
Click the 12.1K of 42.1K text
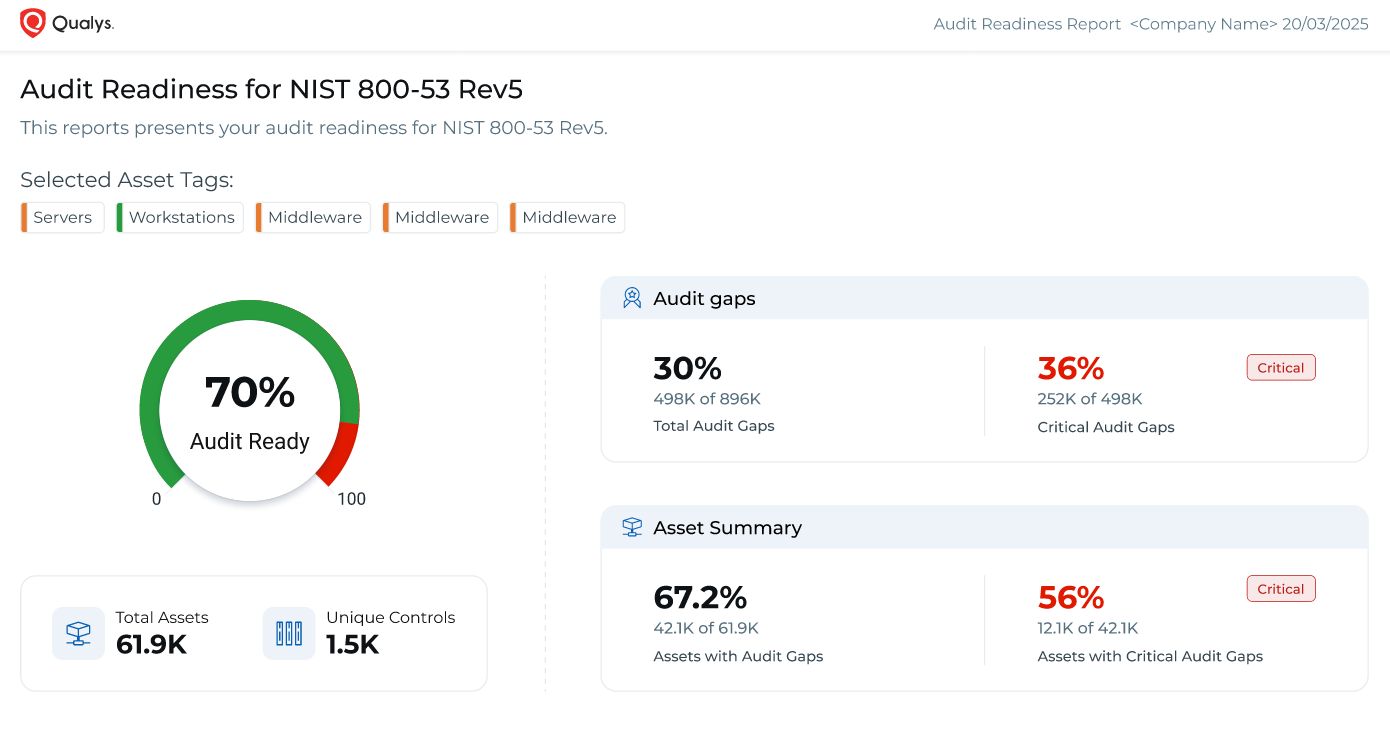[1088, 628]
